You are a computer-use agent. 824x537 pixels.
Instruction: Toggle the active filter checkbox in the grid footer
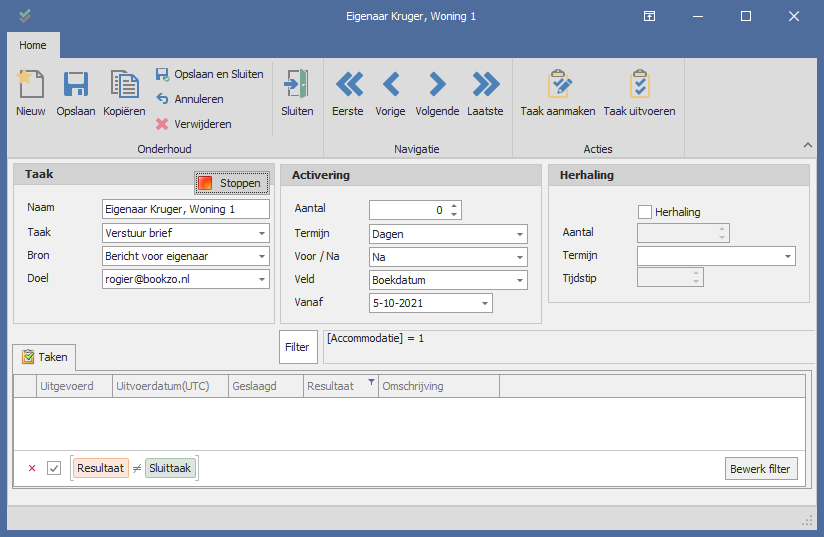[x=54, y=468]
